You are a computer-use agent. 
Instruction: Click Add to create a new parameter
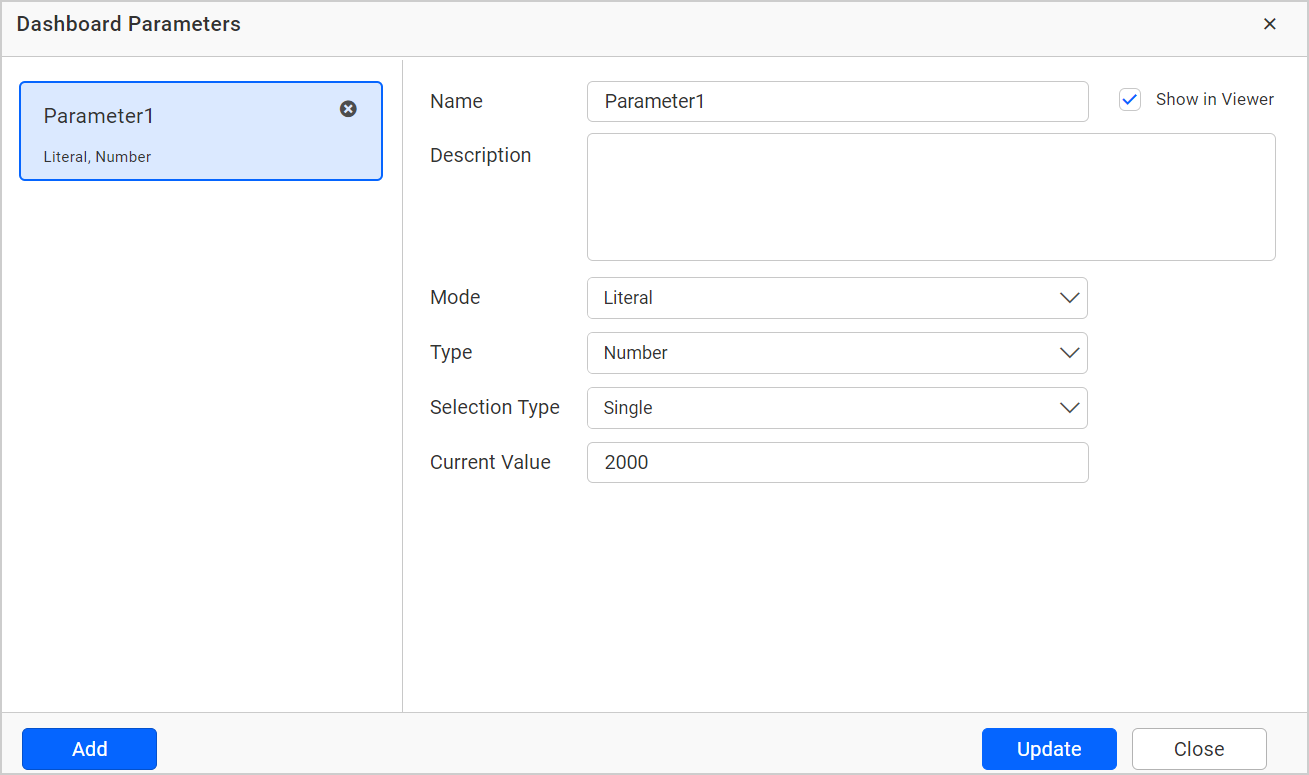[89, 748]
